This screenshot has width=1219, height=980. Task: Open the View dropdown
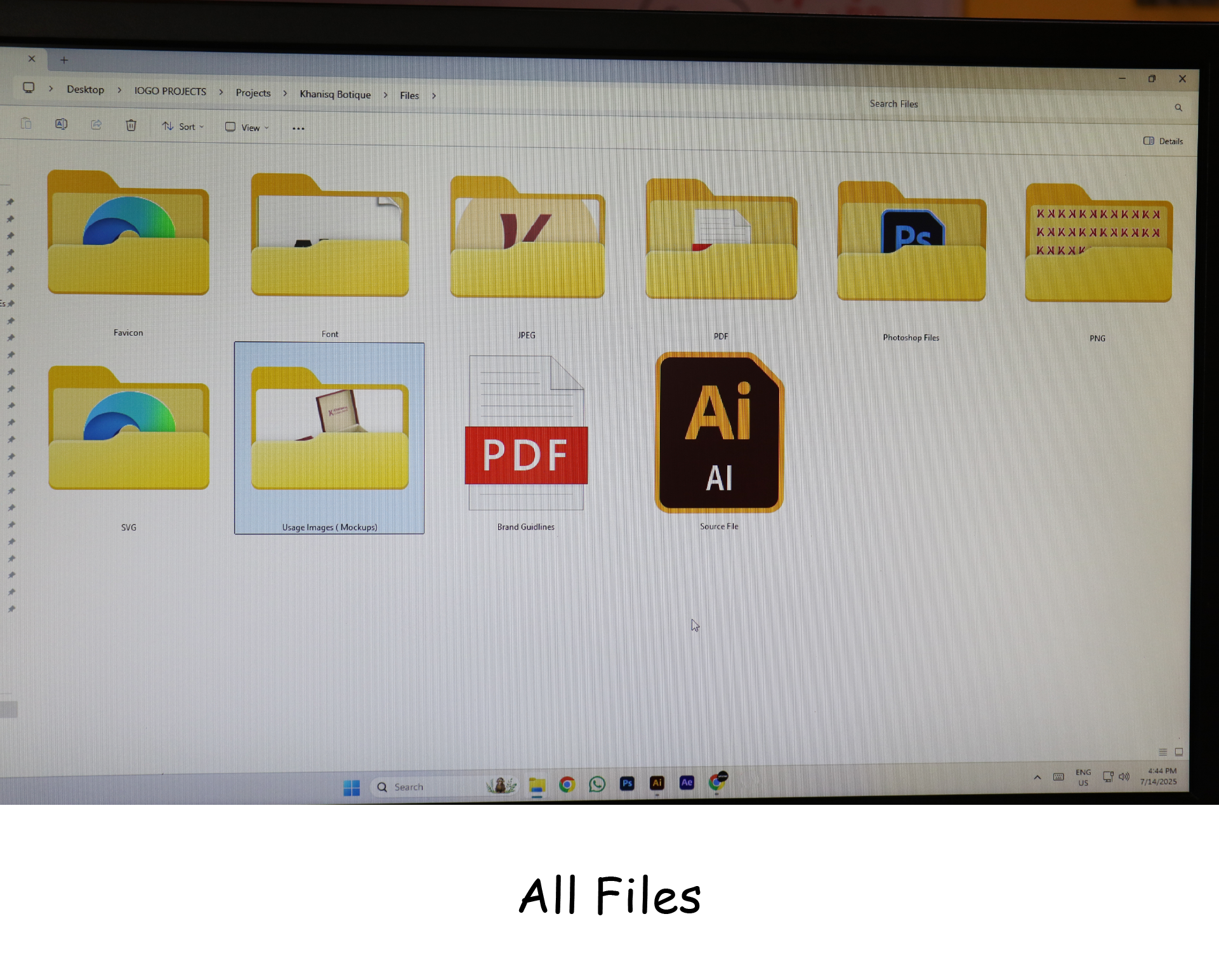247,128
